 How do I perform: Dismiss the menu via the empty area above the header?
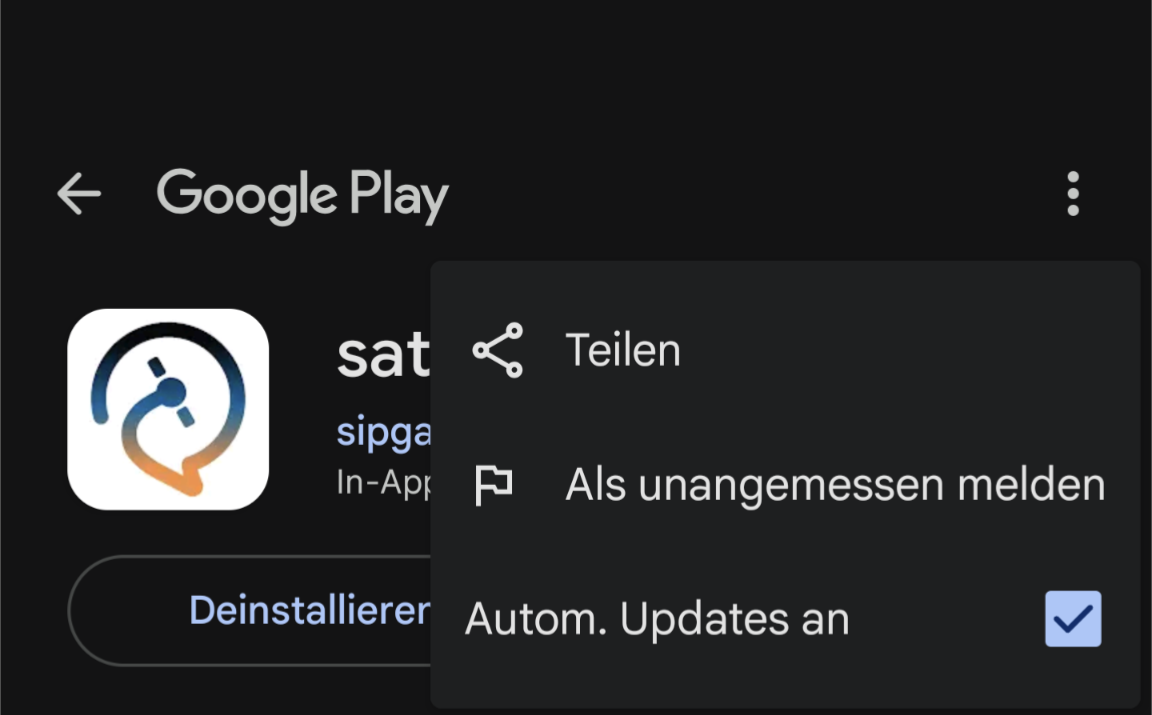pos(576,70)
